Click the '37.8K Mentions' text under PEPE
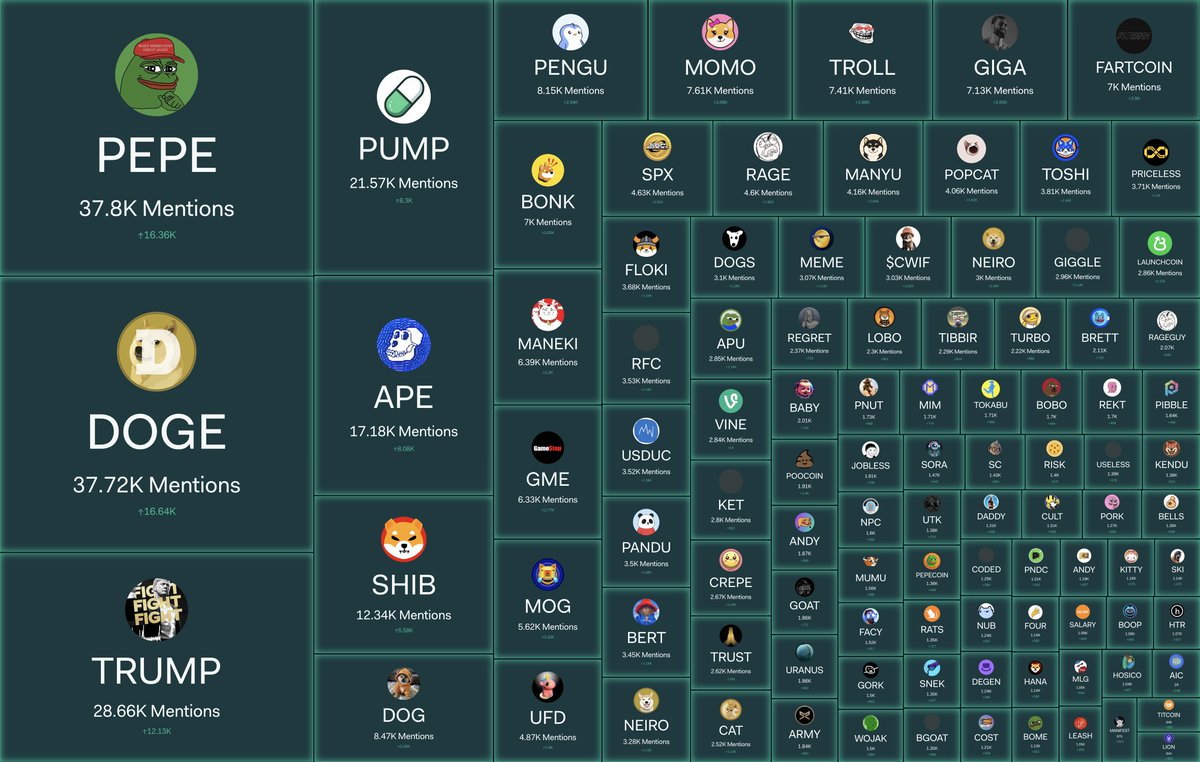The height and width of the screenshot is (762, 1200). (x=157, y=208)
